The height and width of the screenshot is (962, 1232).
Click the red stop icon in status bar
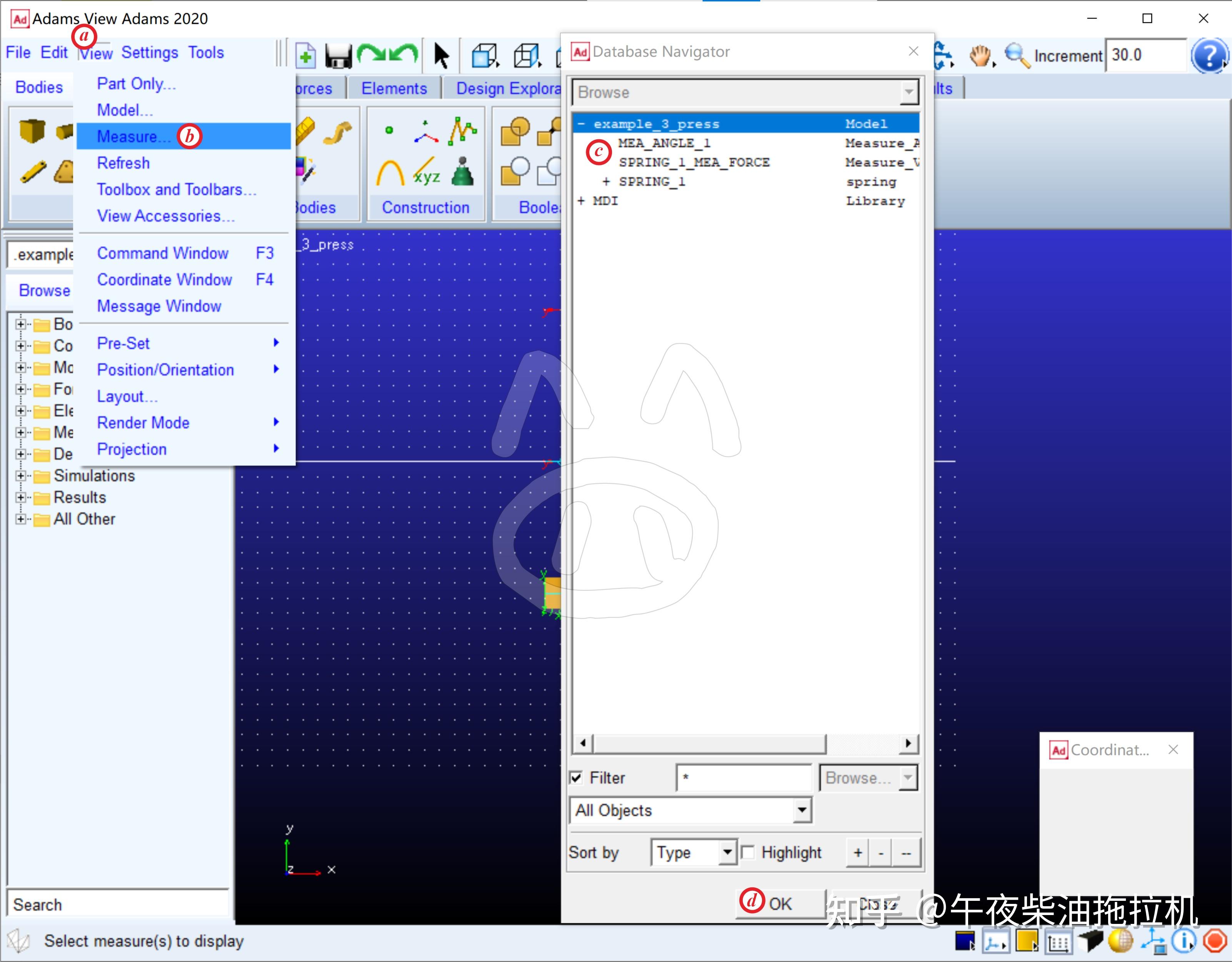point(1215,941)
